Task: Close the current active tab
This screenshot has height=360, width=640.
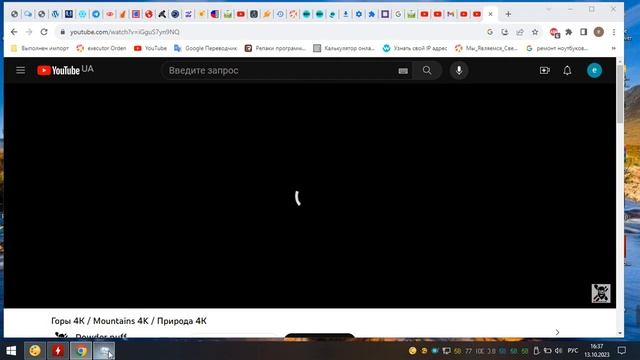Action: [490, 14]
